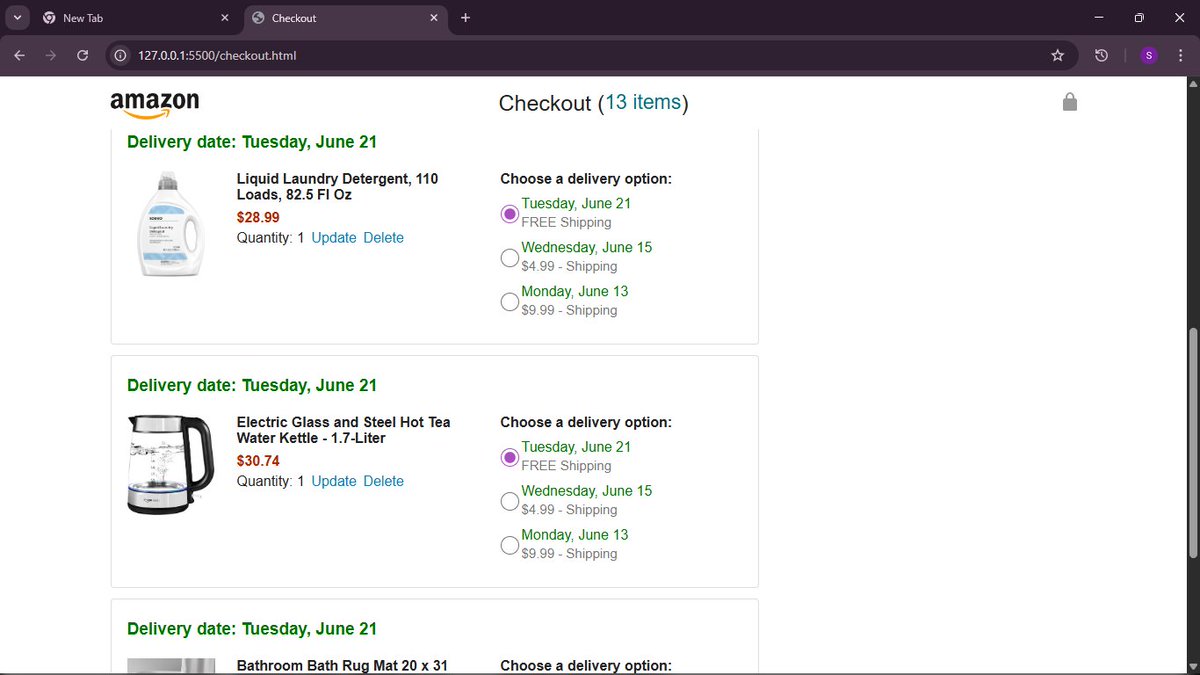Image resolution: width=1200 pixels, height=675 pixels.
Task: Close the Checkout browser tab
Action: pos(434,18)
